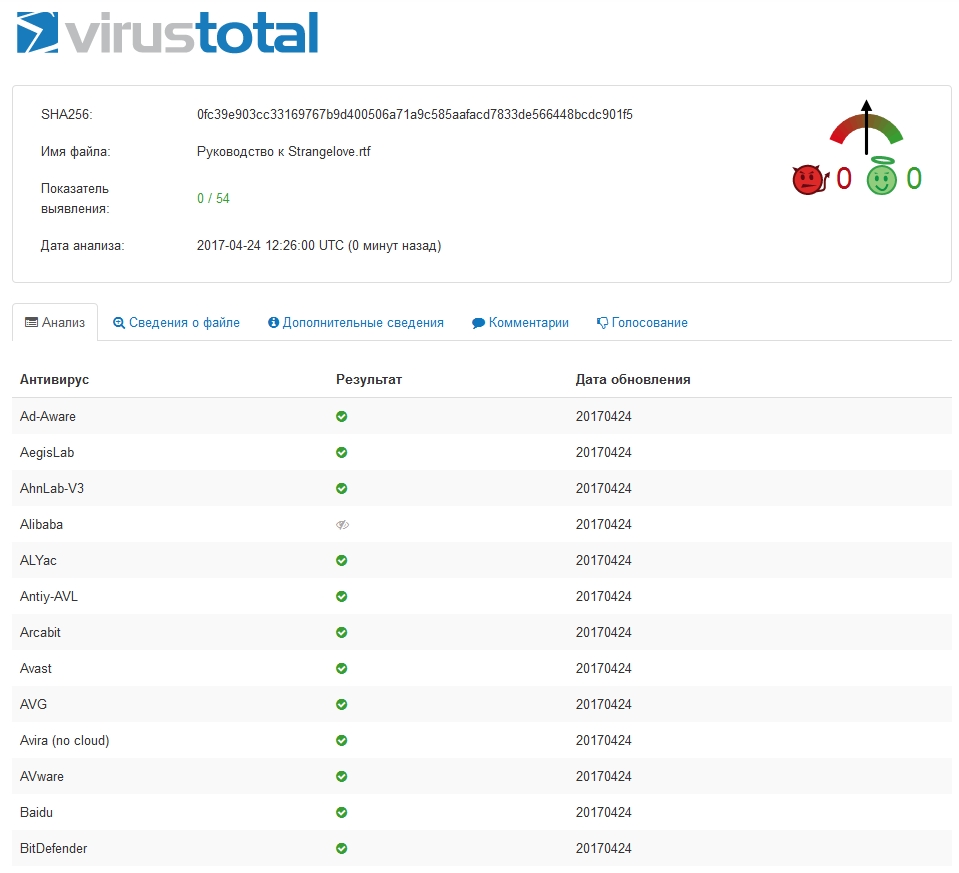Click the update date in the Alibaba row
The height and width of the screenshot is (873, 959).
pyautogui.click(x=604, y=524)
